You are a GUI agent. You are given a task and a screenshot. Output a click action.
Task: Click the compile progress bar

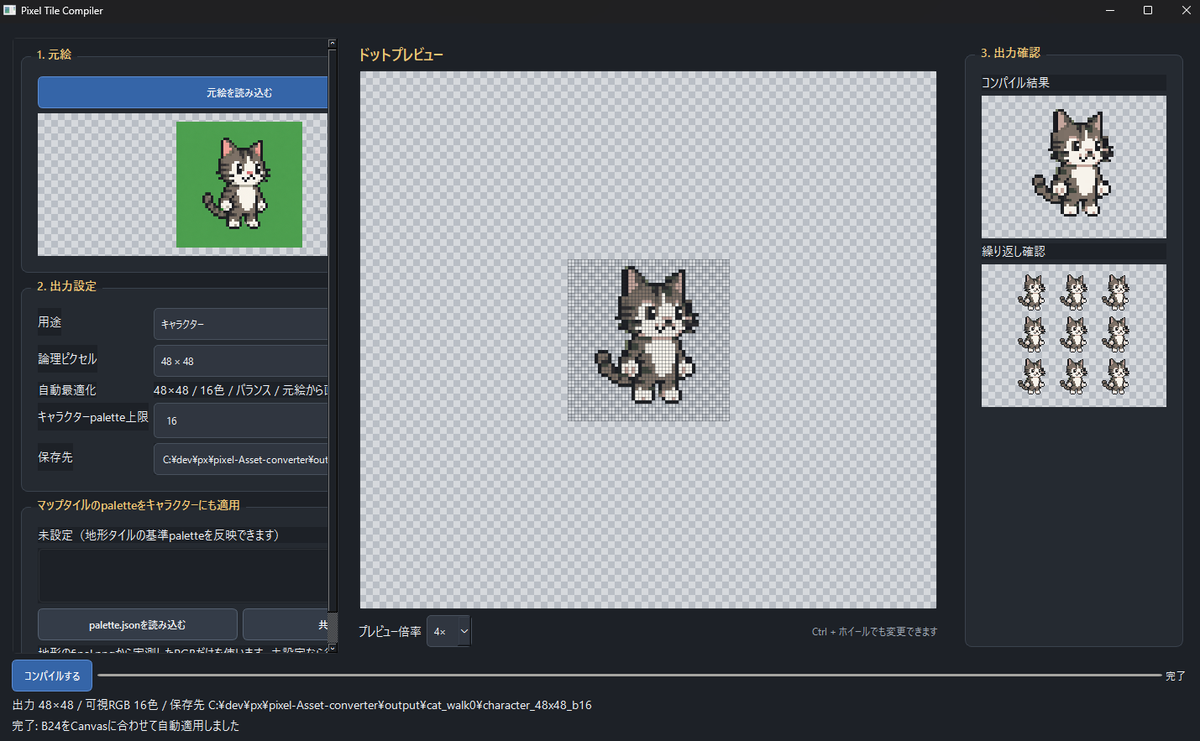pyautogui.click(x=630, y=676)
